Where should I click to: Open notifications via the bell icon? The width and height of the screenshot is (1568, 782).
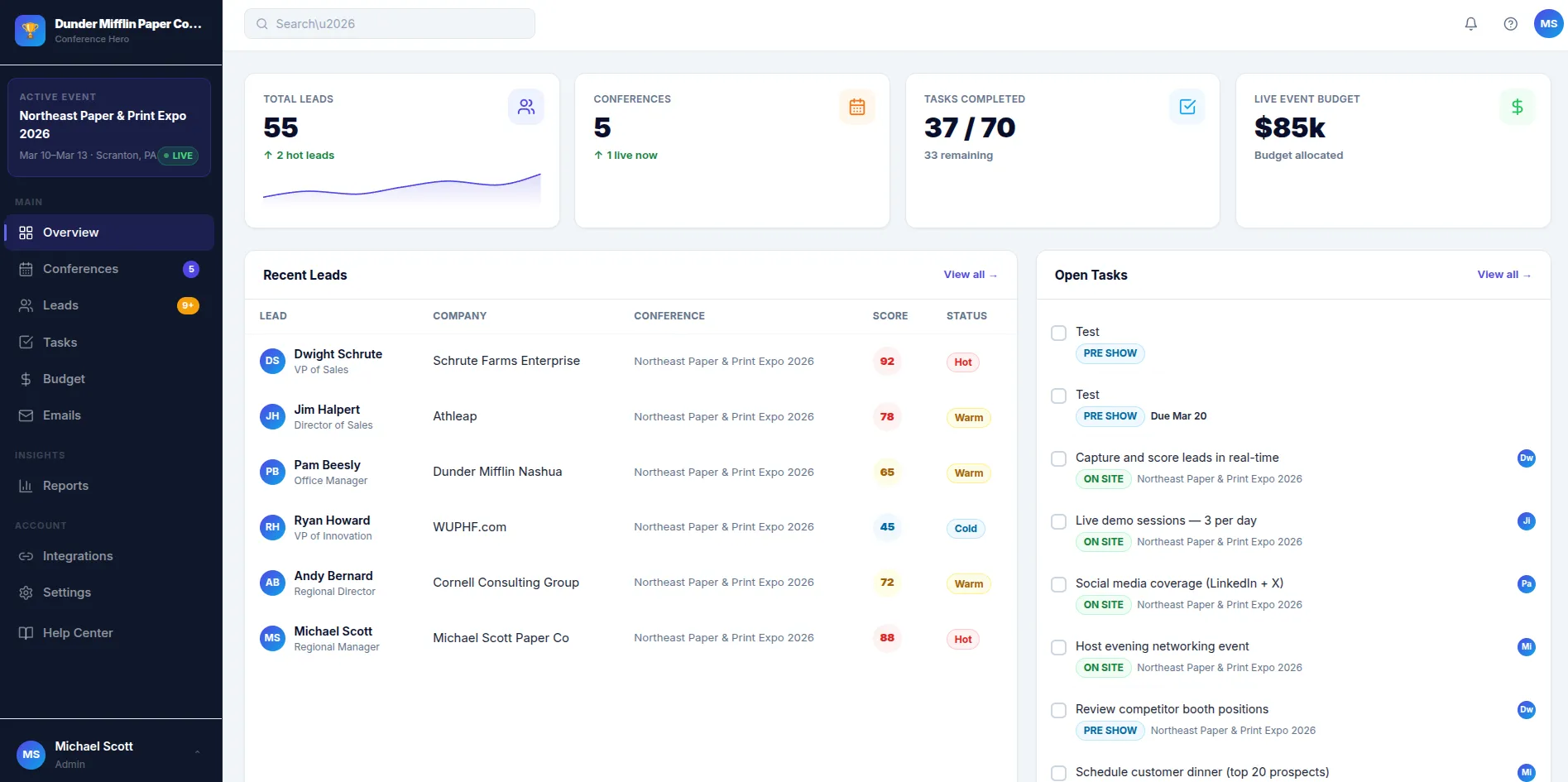point(1470,23)
